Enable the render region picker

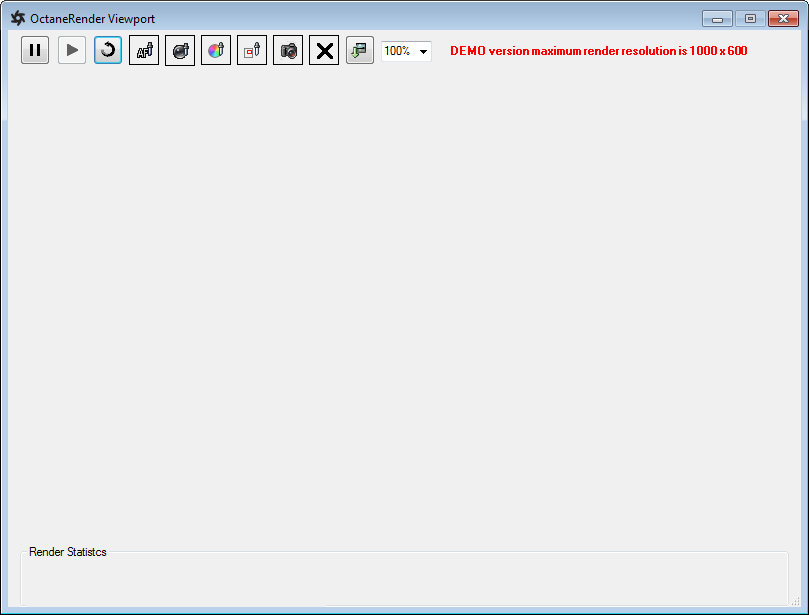pos(252,50)
